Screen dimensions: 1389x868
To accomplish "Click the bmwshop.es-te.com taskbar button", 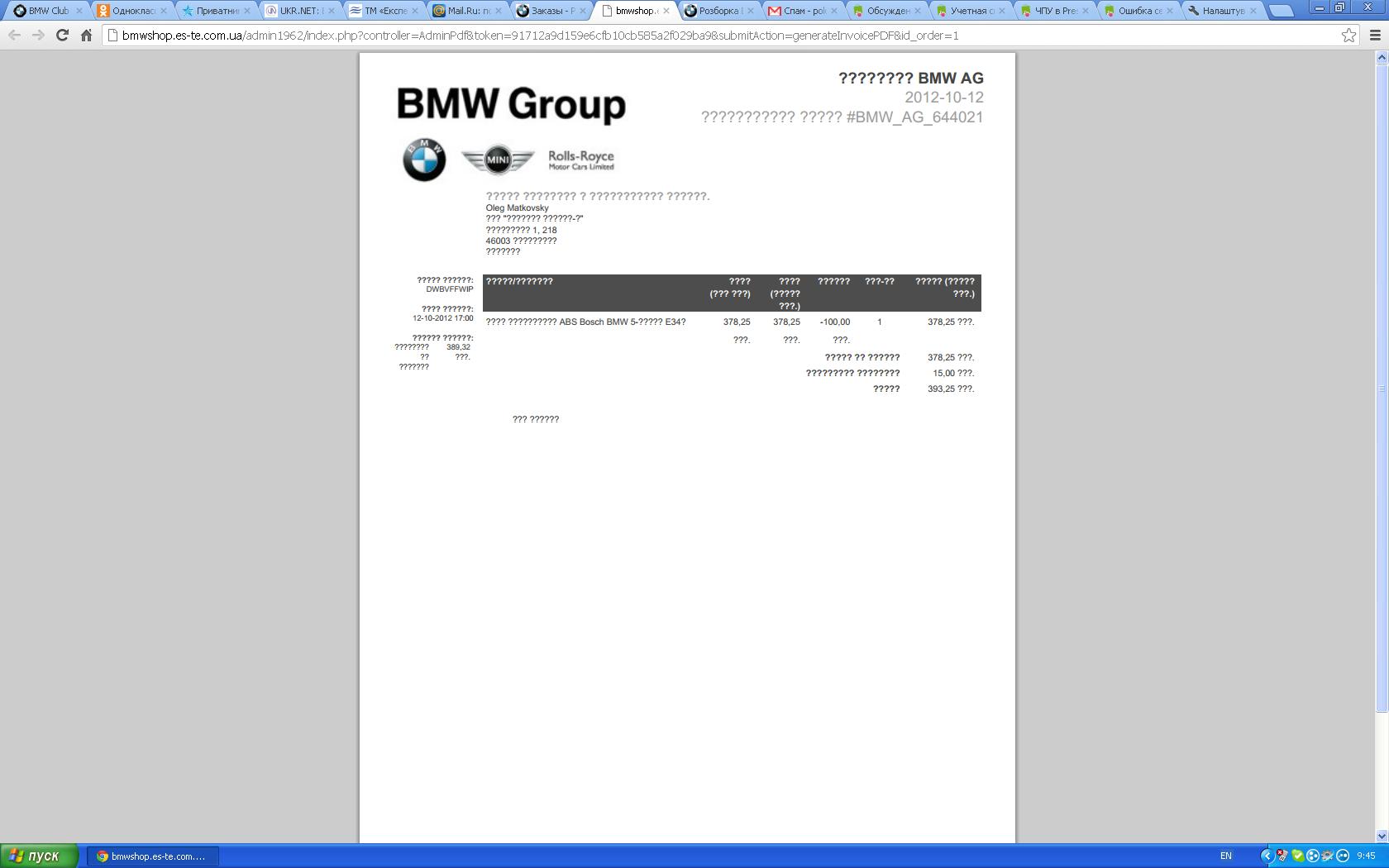I will [x=153, y=856].
